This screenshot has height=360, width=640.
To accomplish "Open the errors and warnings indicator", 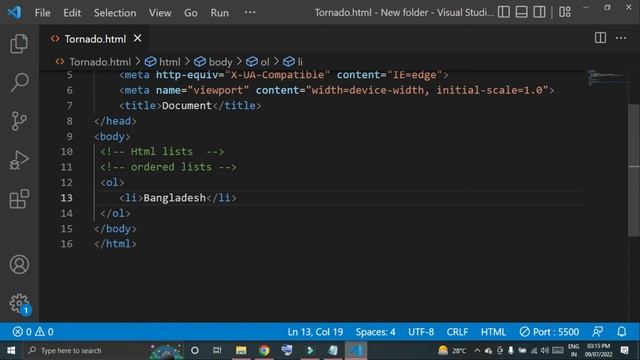I will (x=33, y=332).
